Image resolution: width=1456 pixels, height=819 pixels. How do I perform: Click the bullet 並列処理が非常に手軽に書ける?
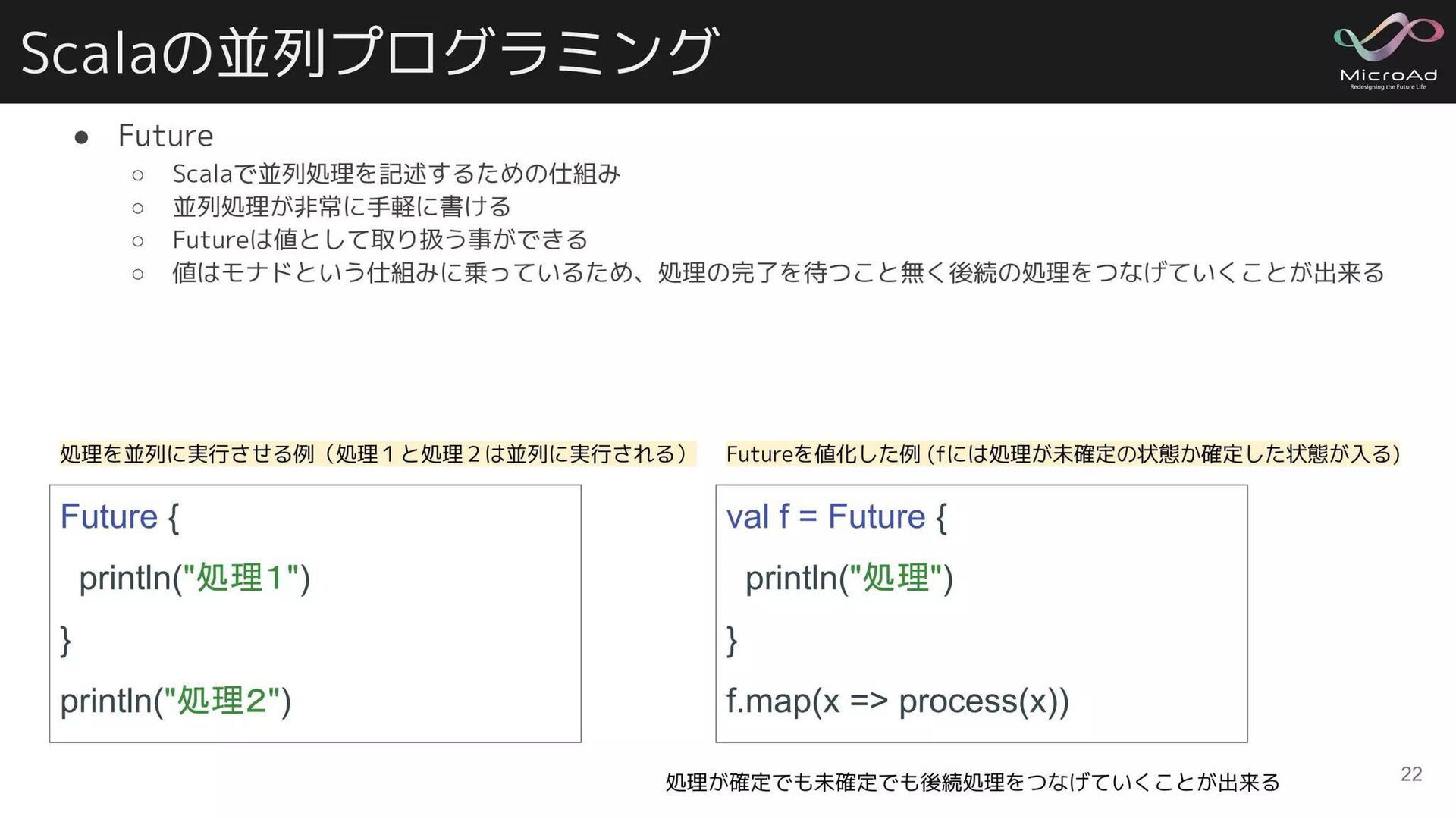(342, 206)
